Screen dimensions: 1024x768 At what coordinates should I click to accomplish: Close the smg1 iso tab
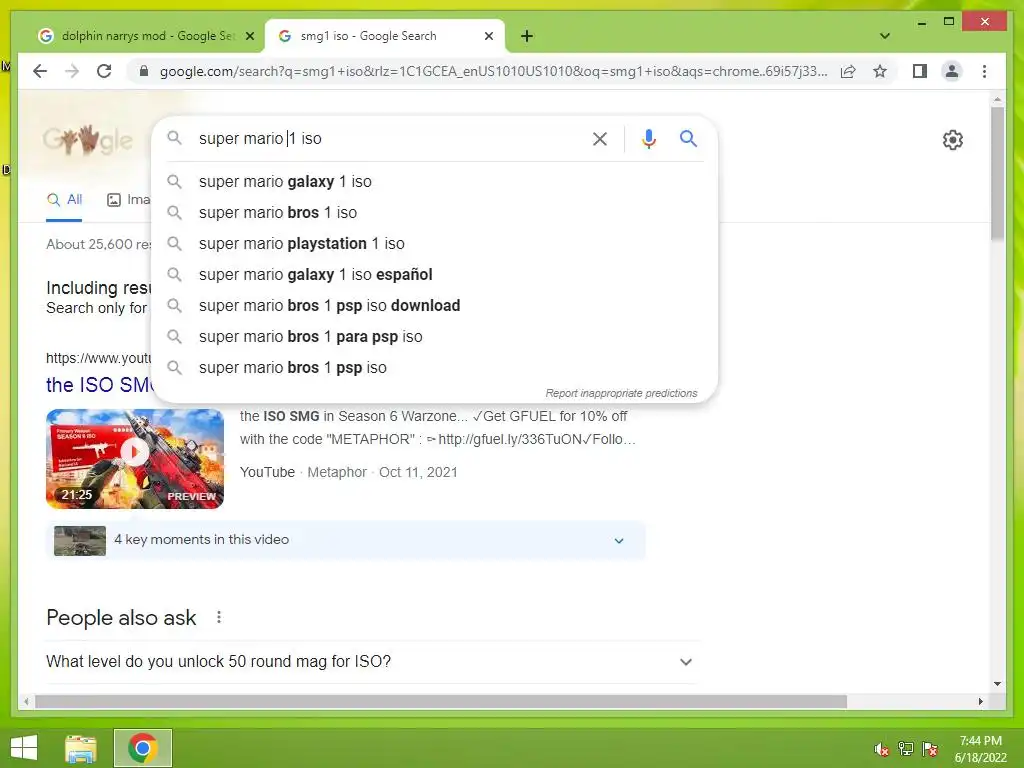[488, 37]
